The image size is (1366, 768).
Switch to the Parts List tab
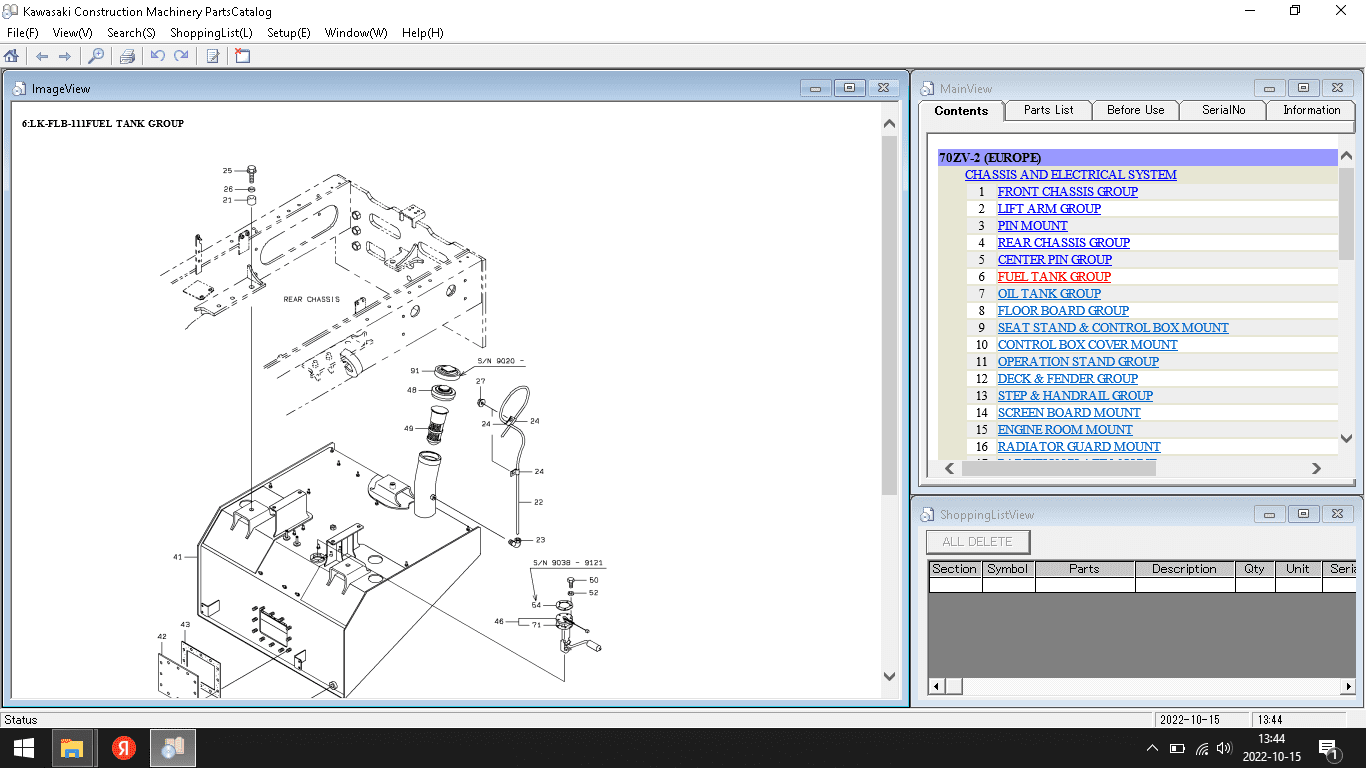tap(1048, 110)
